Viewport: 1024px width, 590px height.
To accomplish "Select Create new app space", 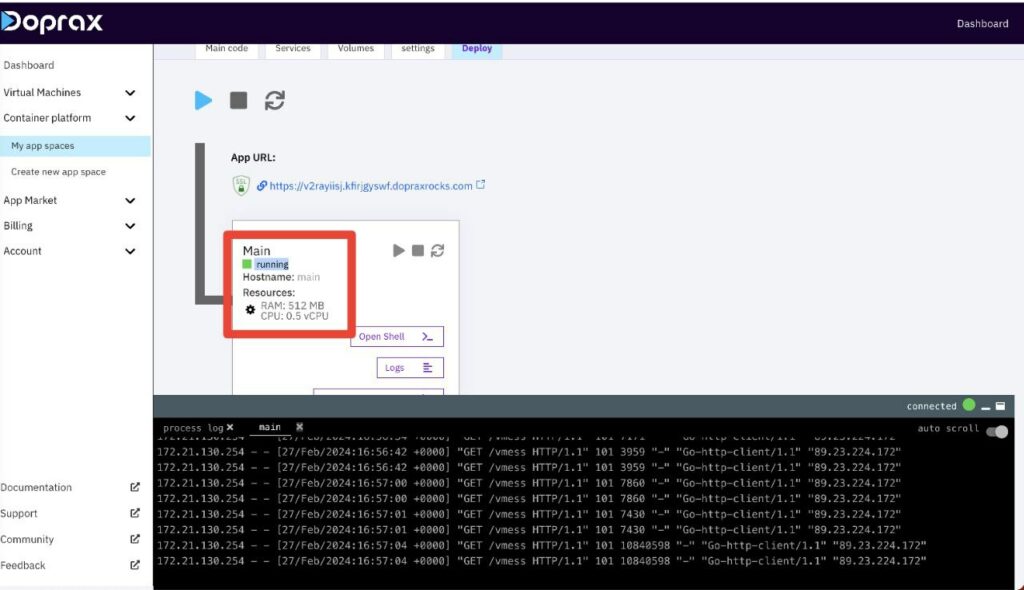I will [58, 172].
